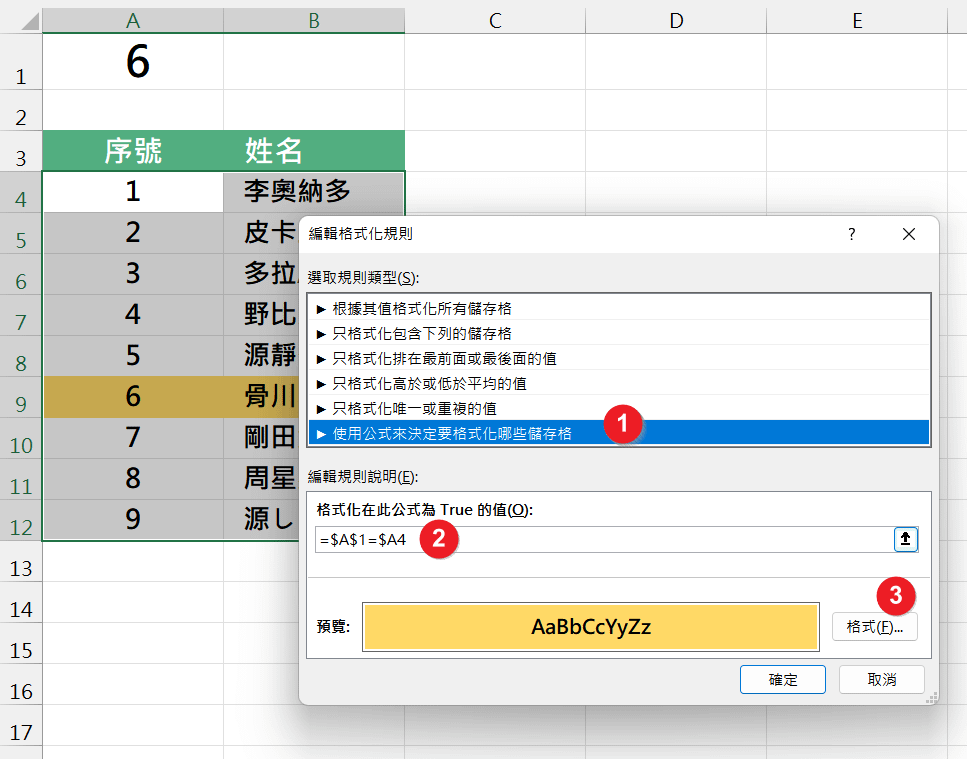Click the collapse dialog range-selector icon
The width and height of the screenshot is (967, 759).
pyautogui.click(x=905, y=539)
